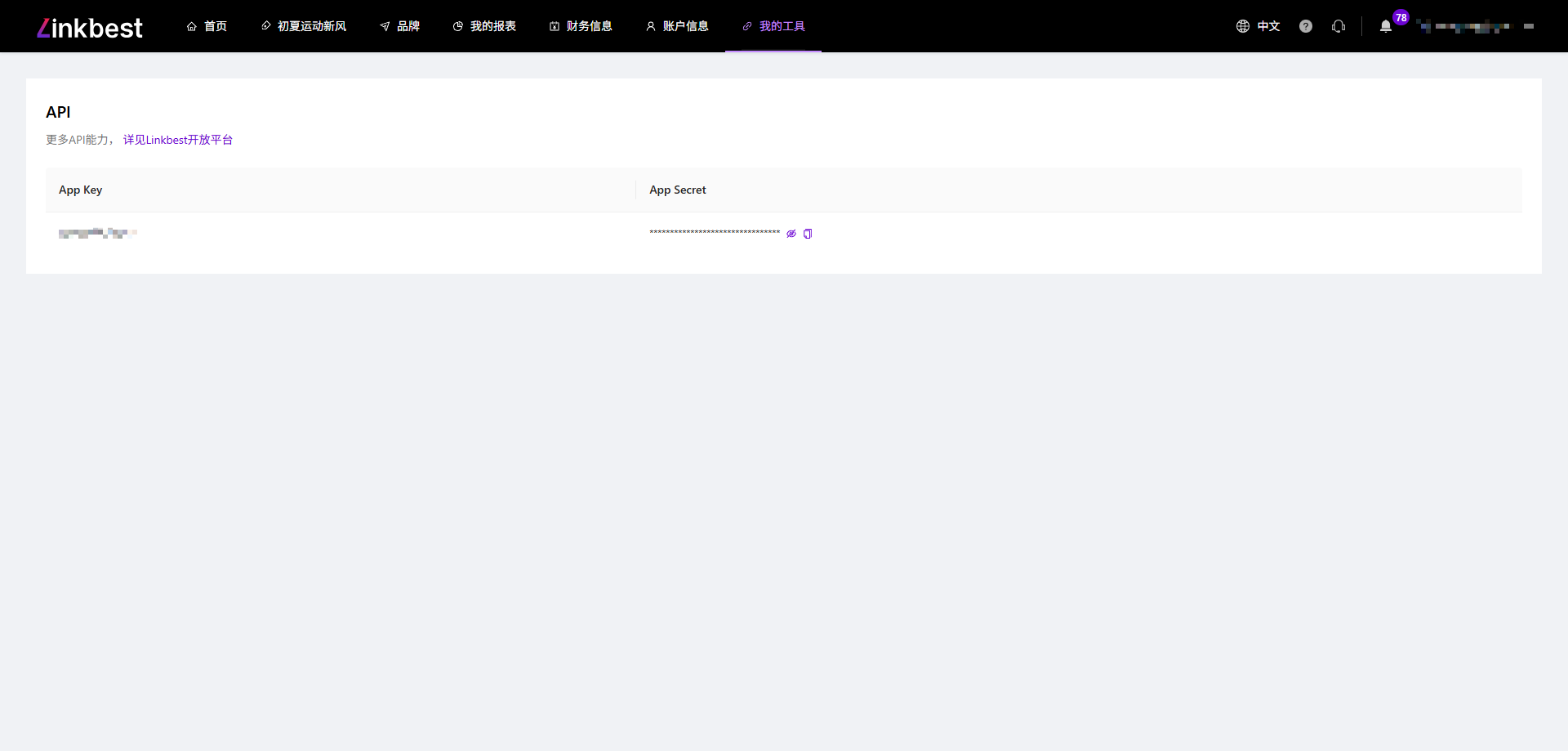
Task: Click the globe language icon
Action: click(x=1242, y=26)
